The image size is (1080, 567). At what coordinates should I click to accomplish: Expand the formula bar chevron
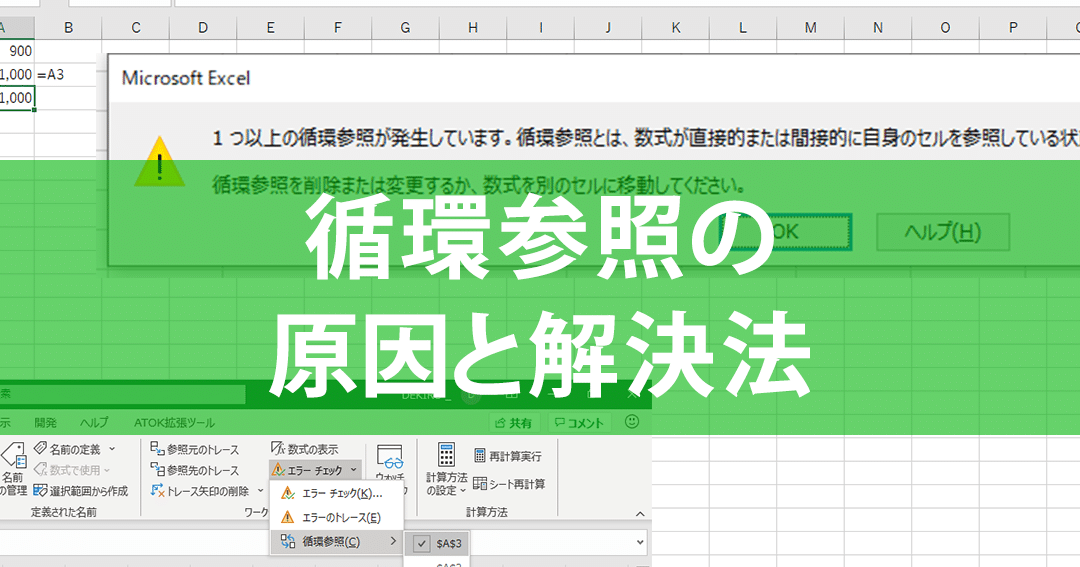pos(638,542)
